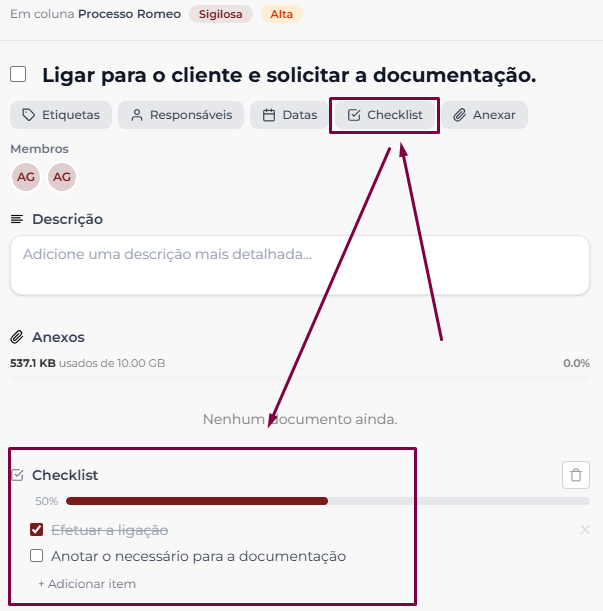Screen dimensions: 603x611
Task: Click the Anexos paperclip icon
Action: (x=17, y=337)
